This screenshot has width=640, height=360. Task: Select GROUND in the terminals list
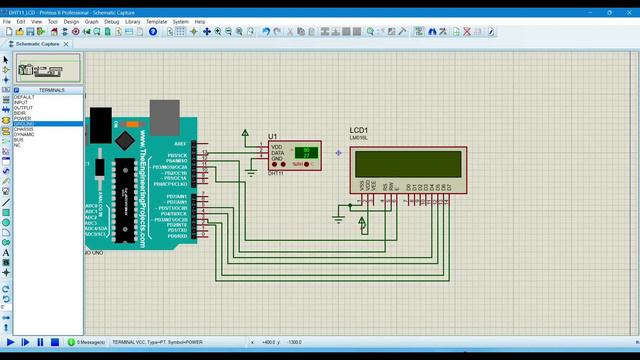coord(48,124)
